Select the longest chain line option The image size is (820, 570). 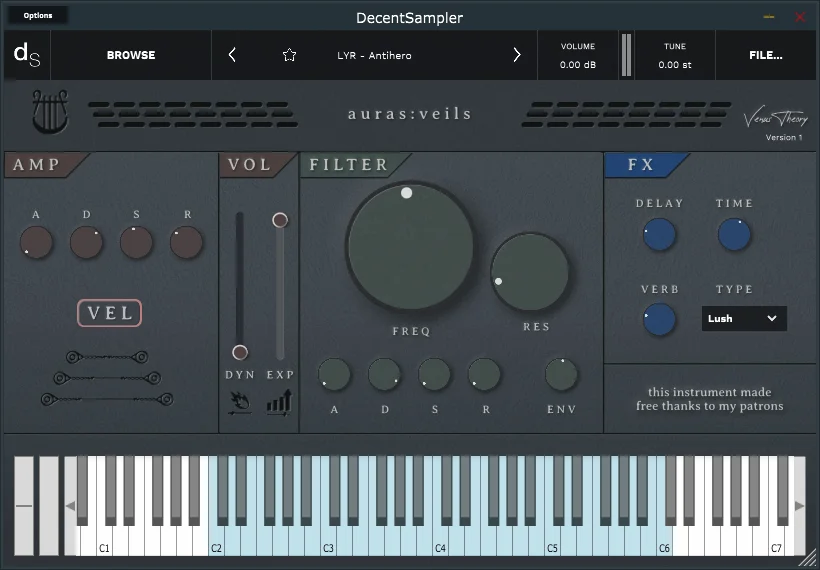point(107,400)
